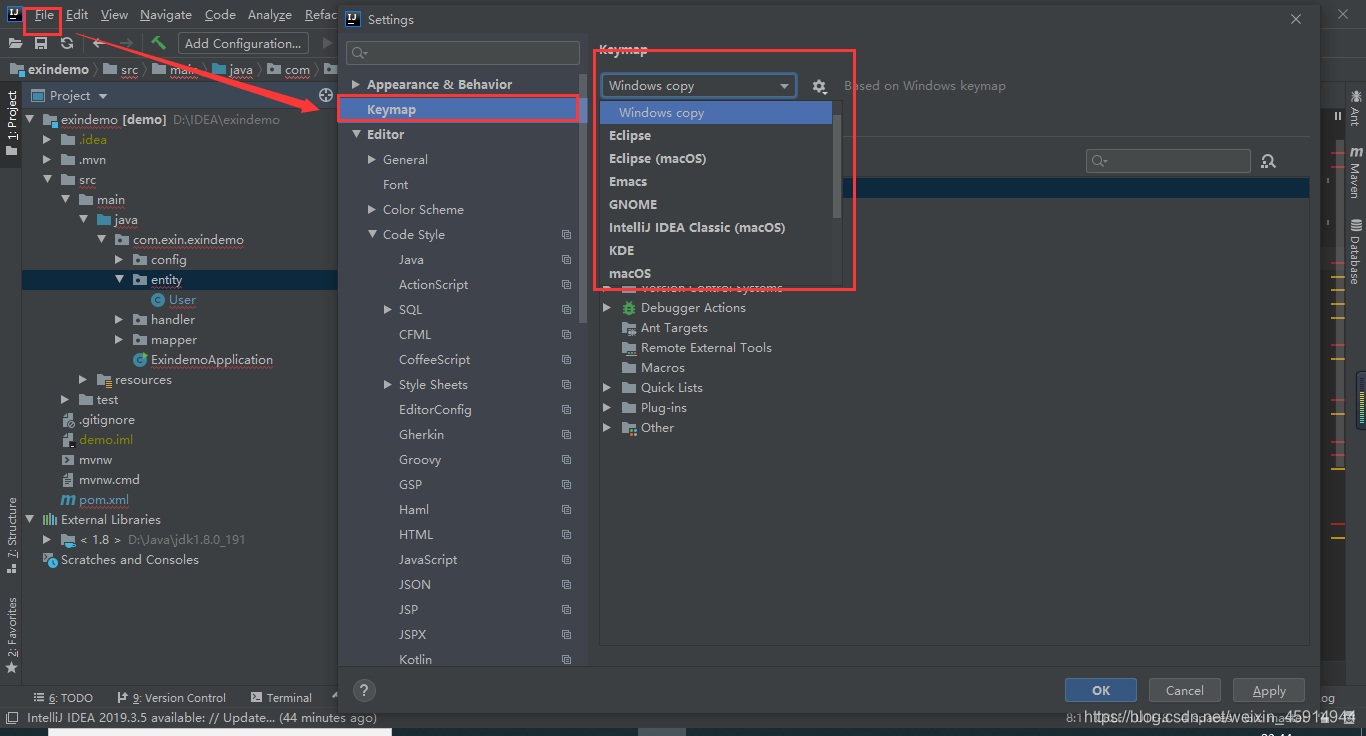The width and height of the screenshot is (1366, 736).
Task: Open the Database side tool window
Action: click(1355, 251)
